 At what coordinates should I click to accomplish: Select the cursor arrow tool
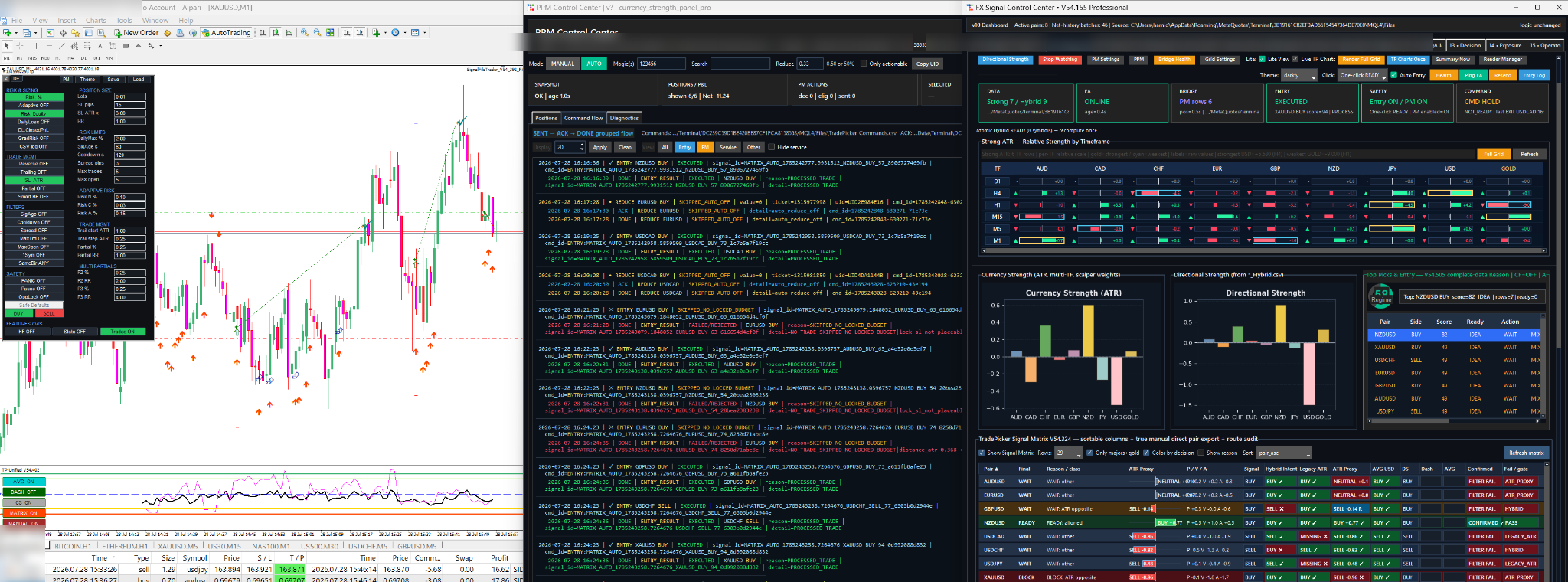(x=7, y=46)
